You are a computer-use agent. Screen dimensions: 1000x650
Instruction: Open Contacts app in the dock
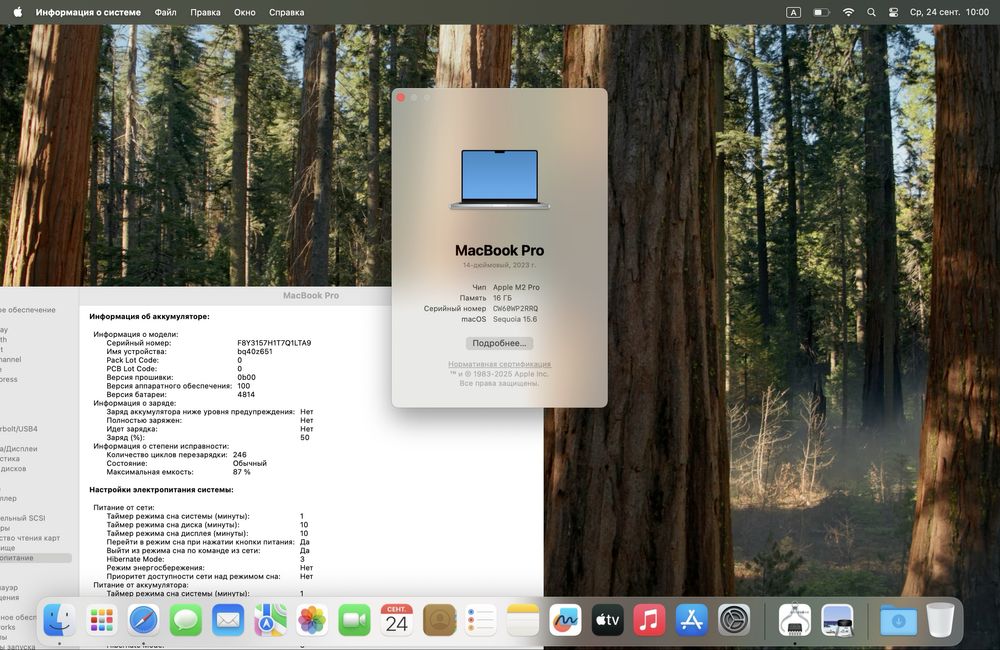[439, 619]
